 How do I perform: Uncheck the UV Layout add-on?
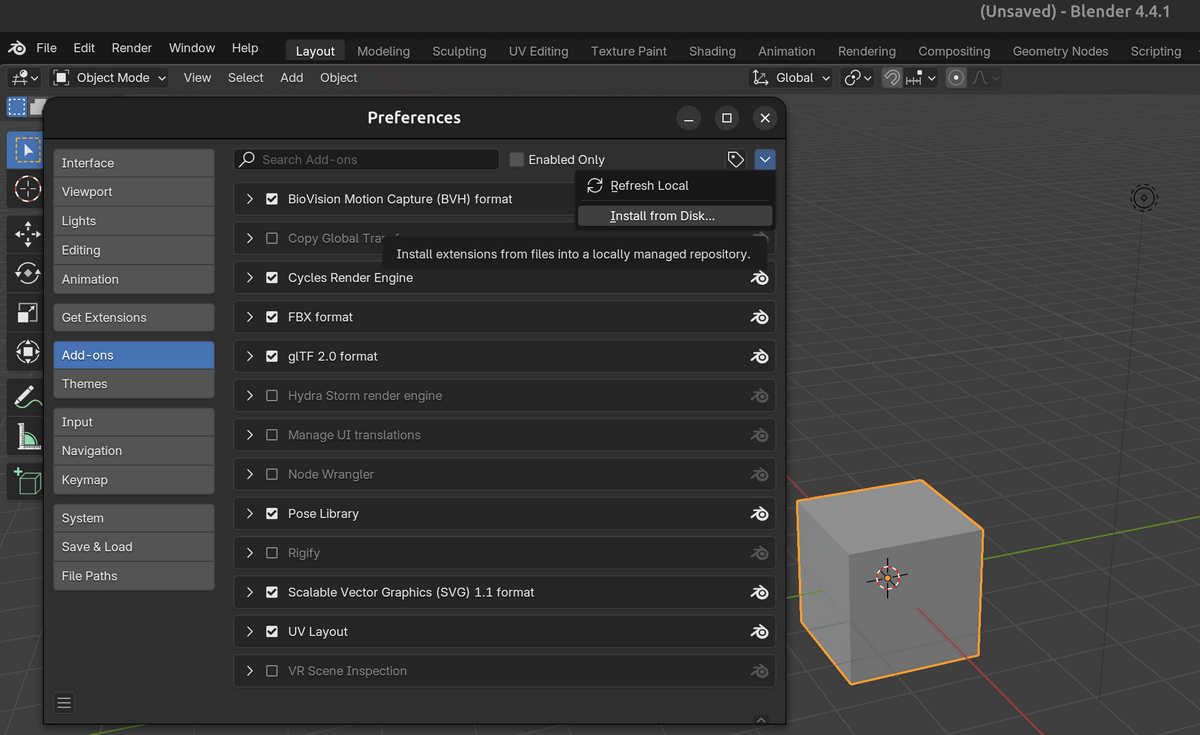272,632
